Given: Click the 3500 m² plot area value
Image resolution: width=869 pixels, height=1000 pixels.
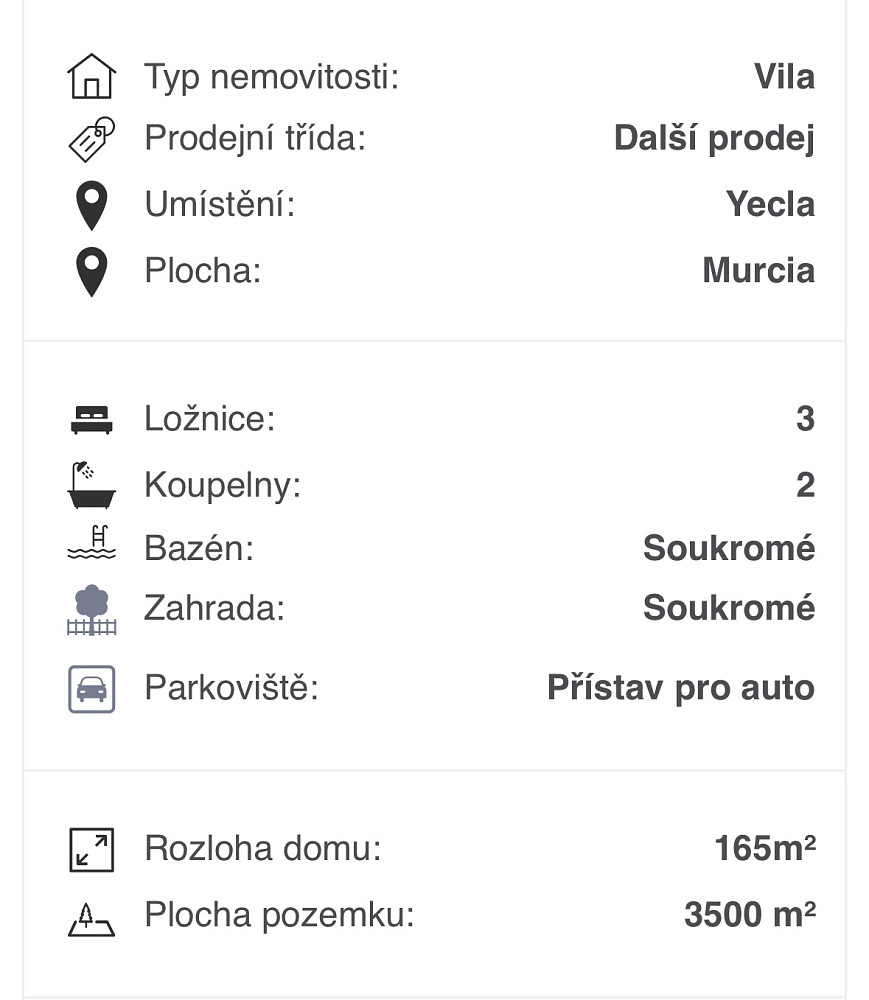Looking at the screenshot, I should pos(750,914).
